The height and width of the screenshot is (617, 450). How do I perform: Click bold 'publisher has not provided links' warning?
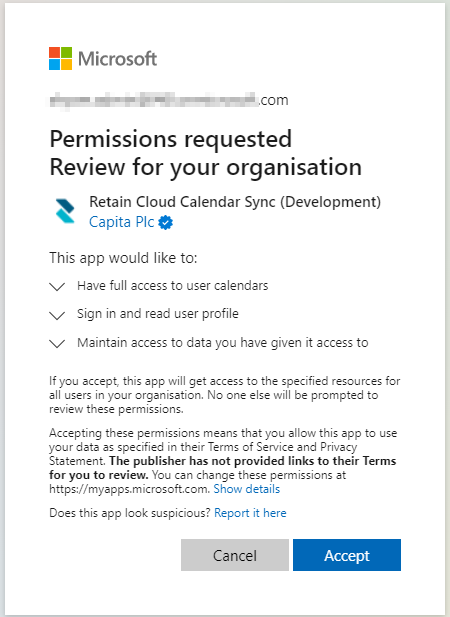point(223,468)
